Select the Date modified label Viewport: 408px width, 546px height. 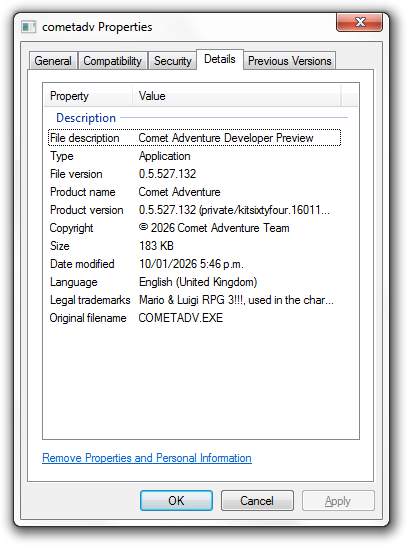point(82,264)
